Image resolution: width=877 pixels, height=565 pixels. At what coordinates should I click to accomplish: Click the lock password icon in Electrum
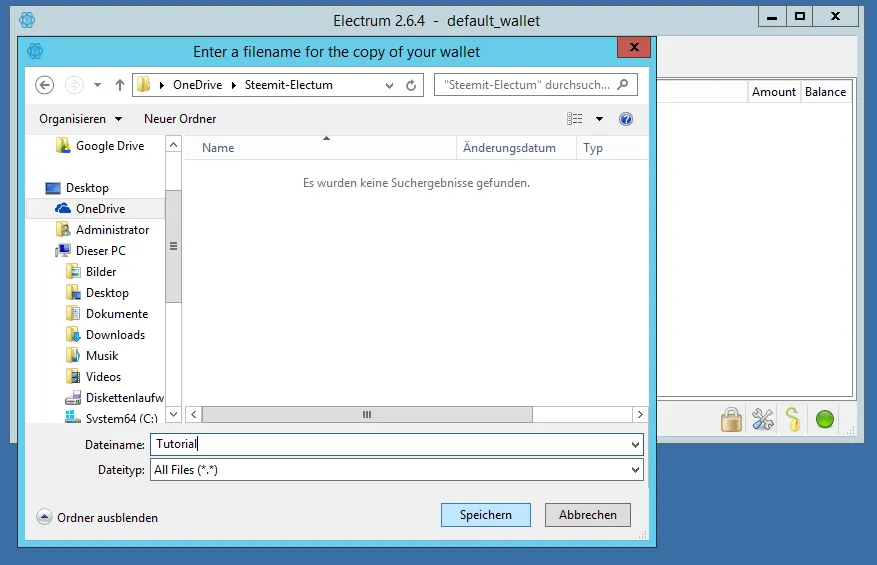731,419
